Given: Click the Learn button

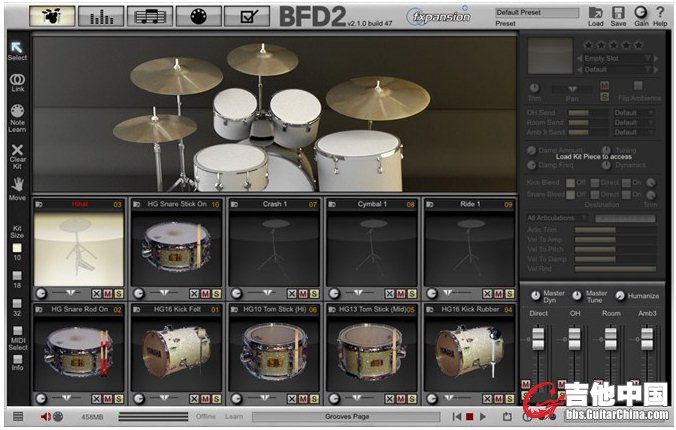Looking at the screenshot, I should [x=234, y=417].
